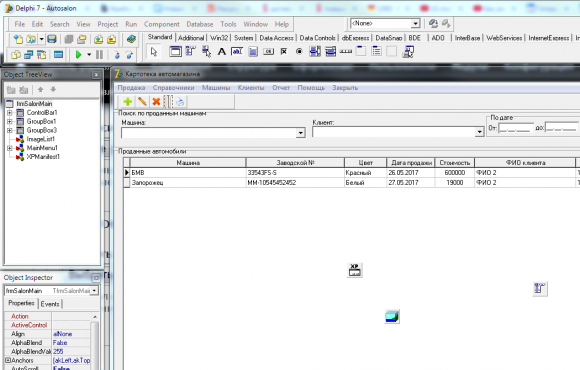Click the green Run arrow icon
The height and width of the screenshot is (370, 580).
78,55
